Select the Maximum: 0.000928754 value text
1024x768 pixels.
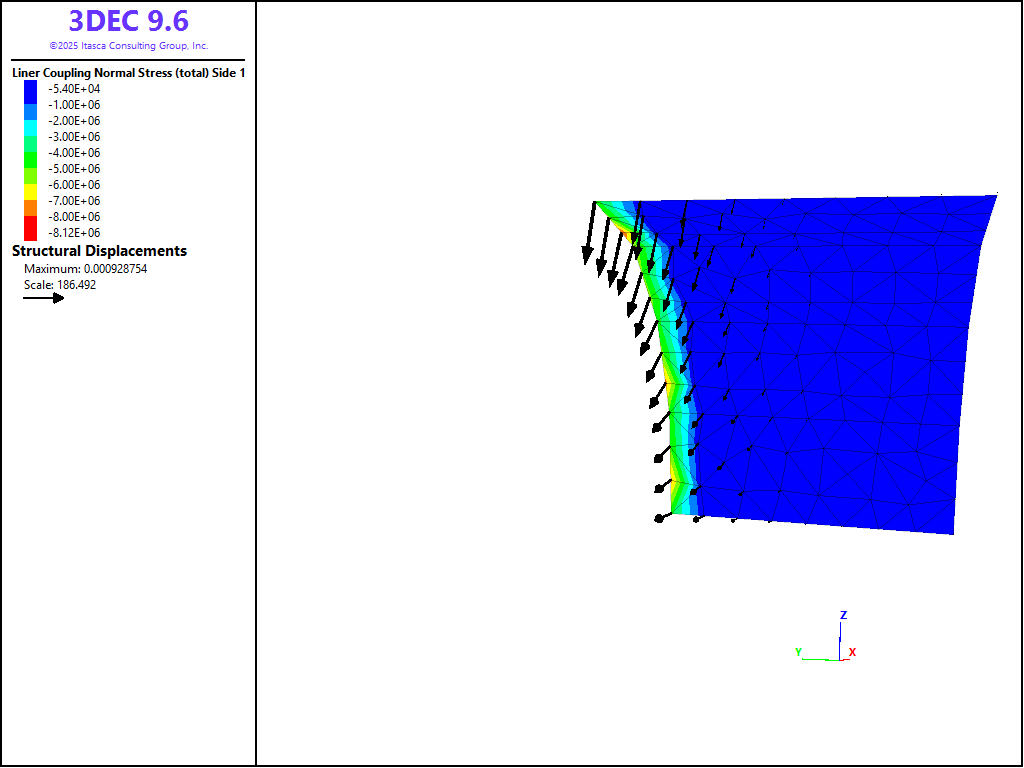[x=85, y=269]
